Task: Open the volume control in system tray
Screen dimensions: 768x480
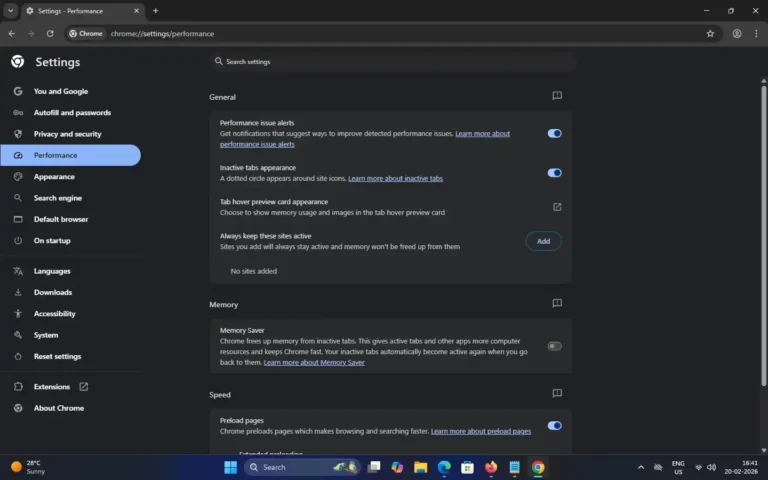Action: [712, 467]
